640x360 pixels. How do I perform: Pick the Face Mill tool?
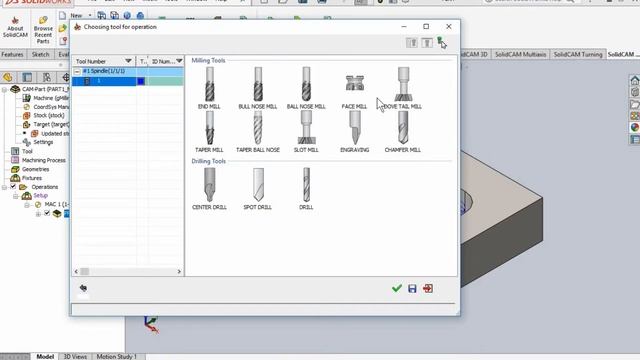(354, 91)
